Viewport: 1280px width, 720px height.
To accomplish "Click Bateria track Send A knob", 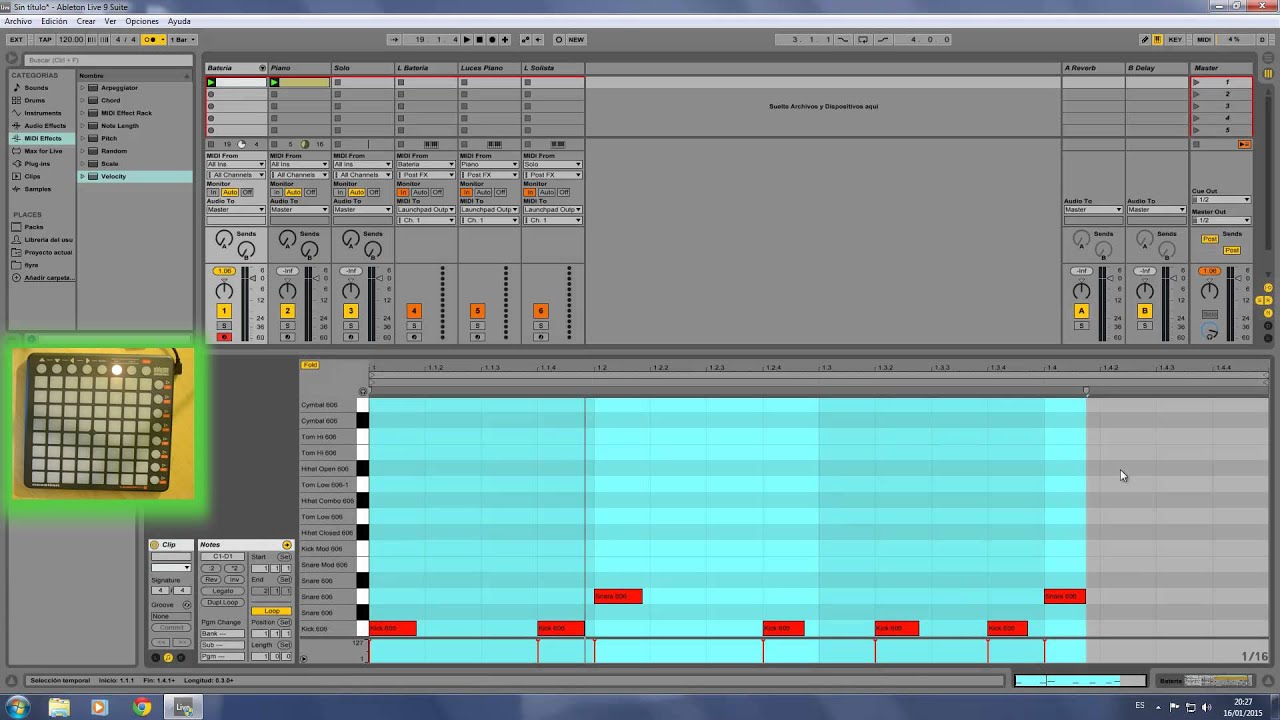I will 224,239.
